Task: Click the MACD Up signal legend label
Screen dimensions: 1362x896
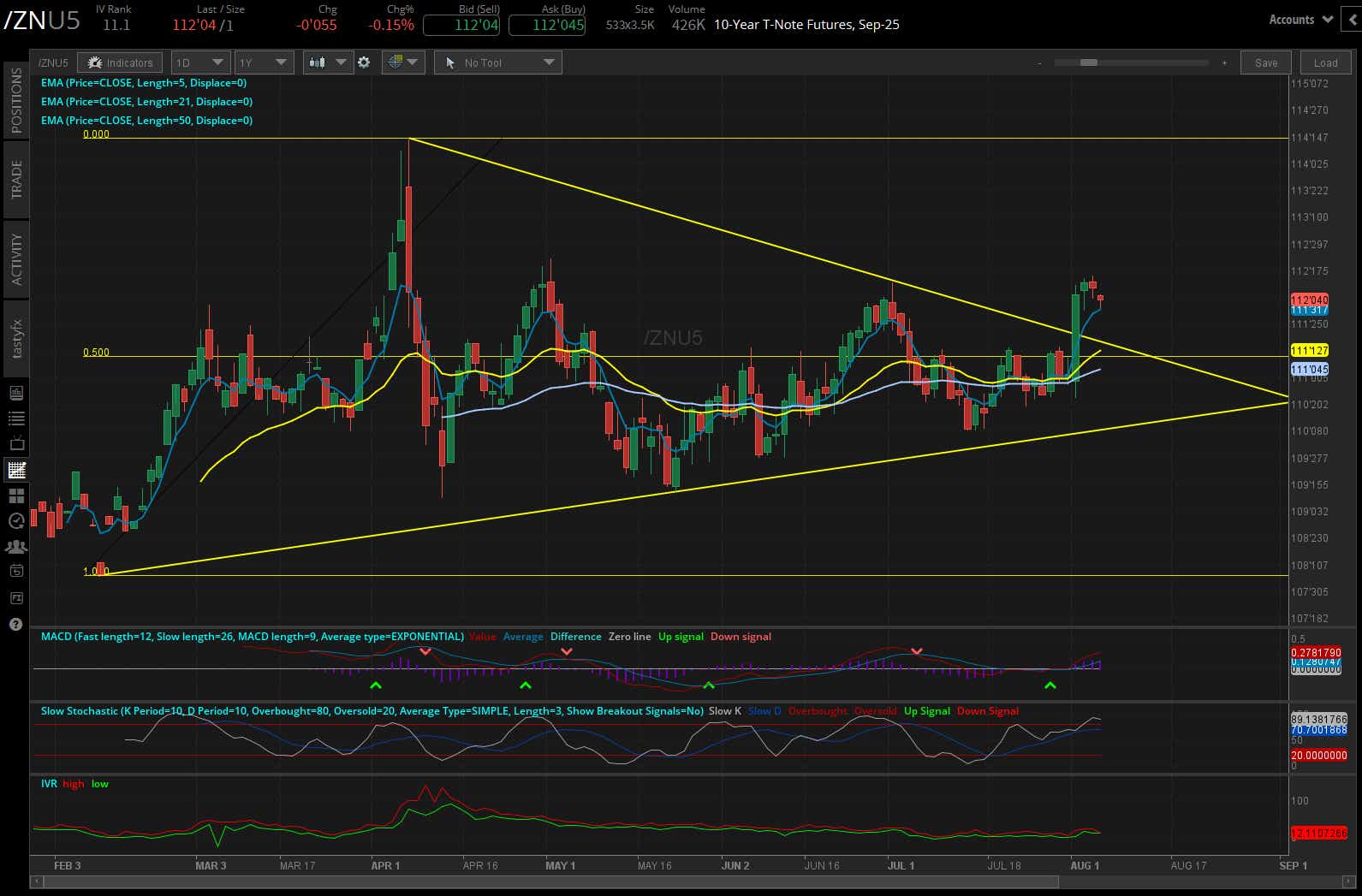Action: pos(681,637)
